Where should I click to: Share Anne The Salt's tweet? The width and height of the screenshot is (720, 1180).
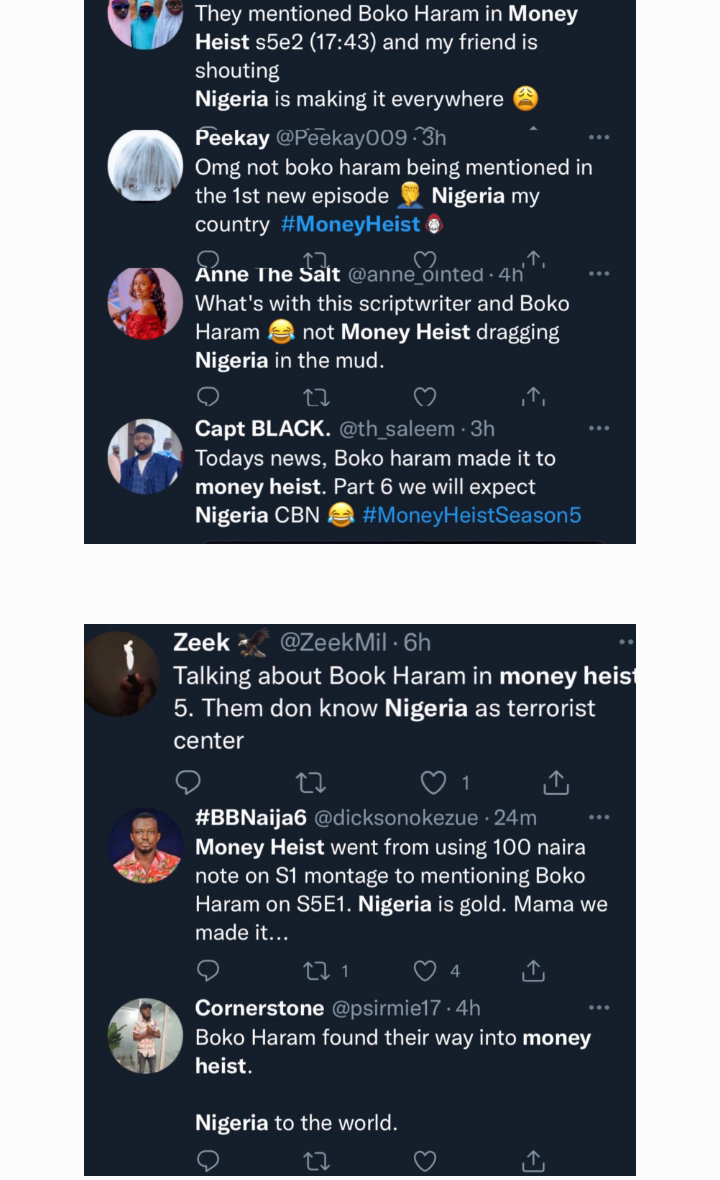[x=533, y=396]
